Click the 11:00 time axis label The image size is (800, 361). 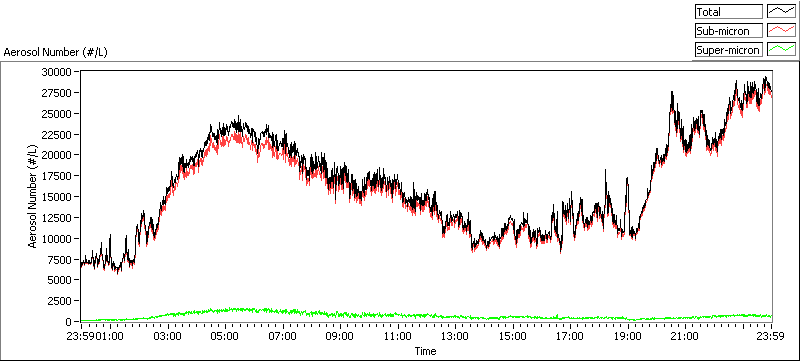tap(397, 336)
